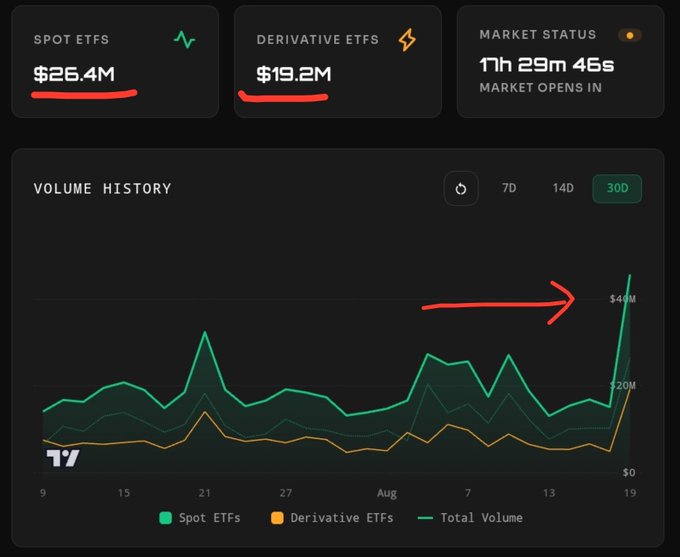Click the 9 x-axis date label
This screenshot has width=680, height=557.
(x=42, y=493)
